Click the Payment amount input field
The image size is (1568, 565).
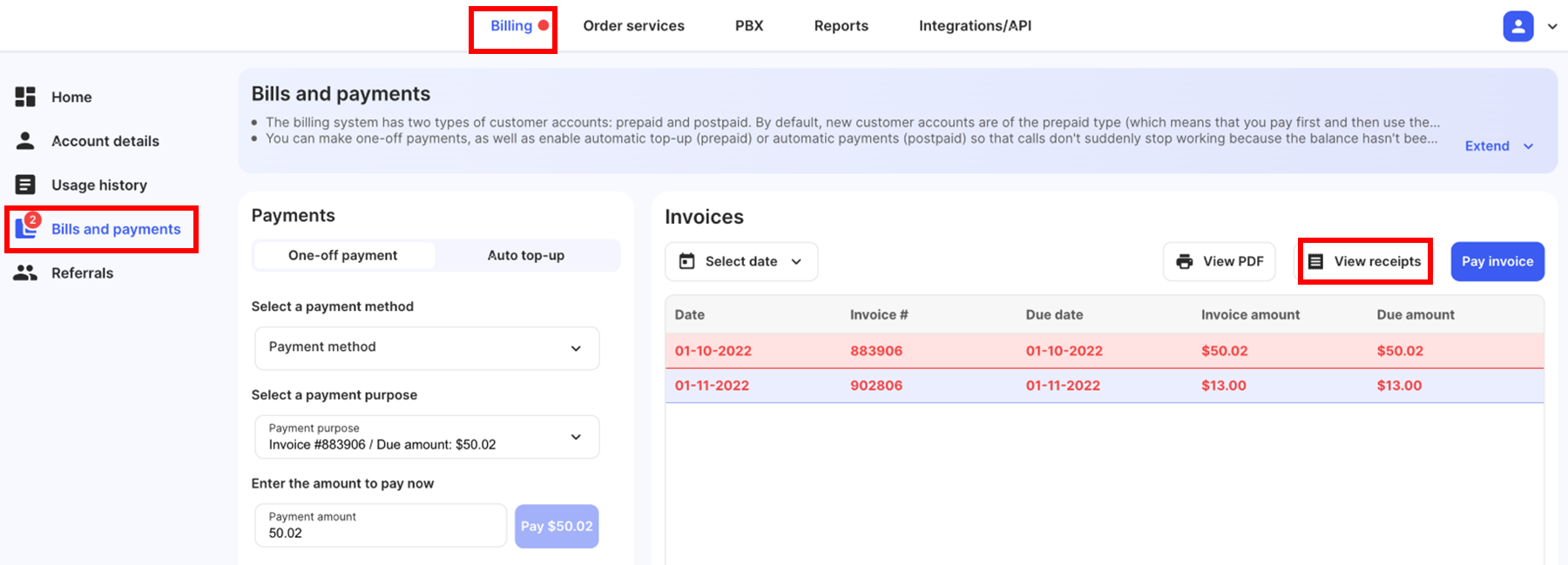[380, 526]
